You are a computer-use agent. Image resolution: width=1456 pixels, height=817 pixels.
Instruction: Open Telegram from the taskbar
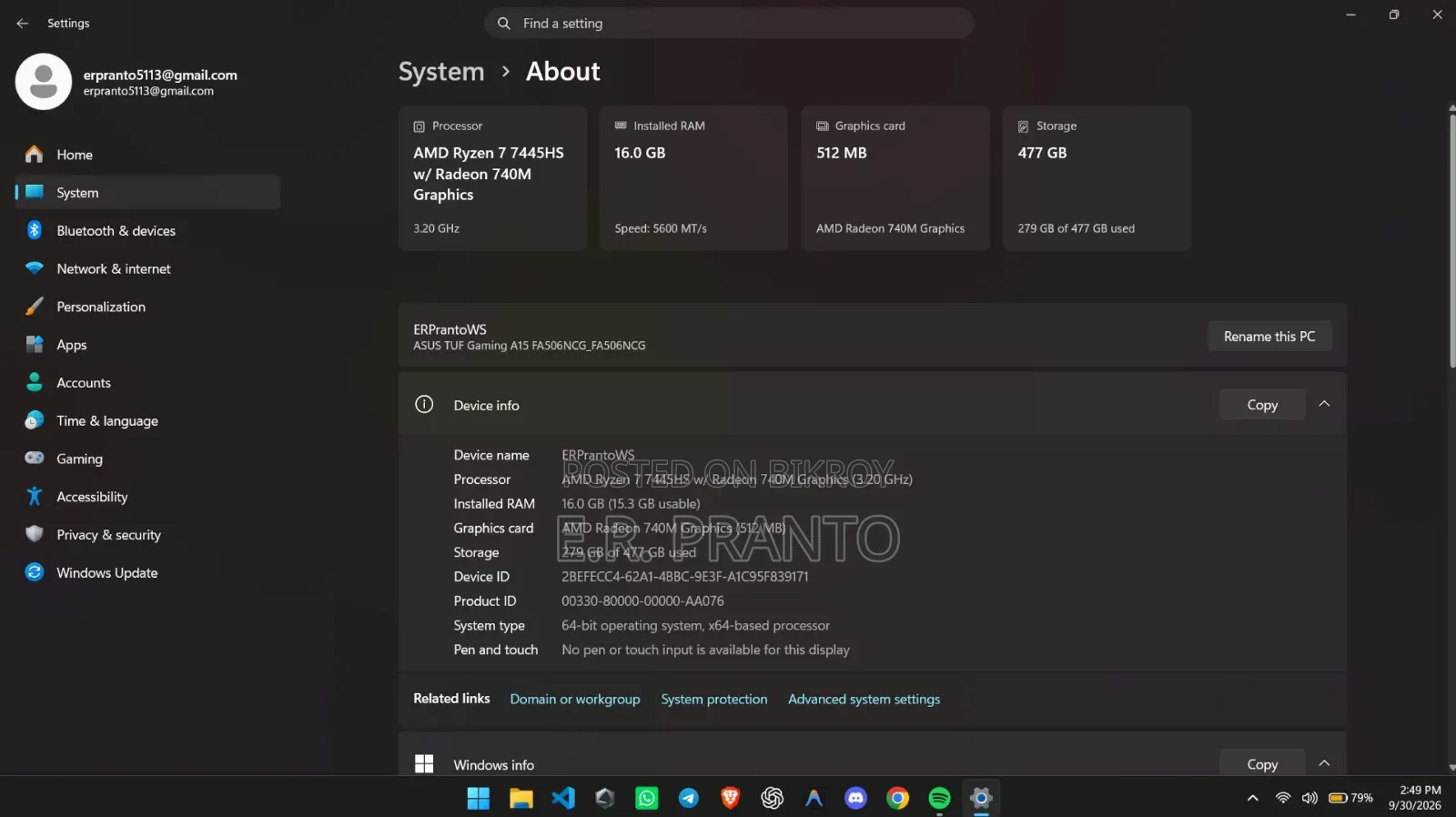(x=689, y=799)
